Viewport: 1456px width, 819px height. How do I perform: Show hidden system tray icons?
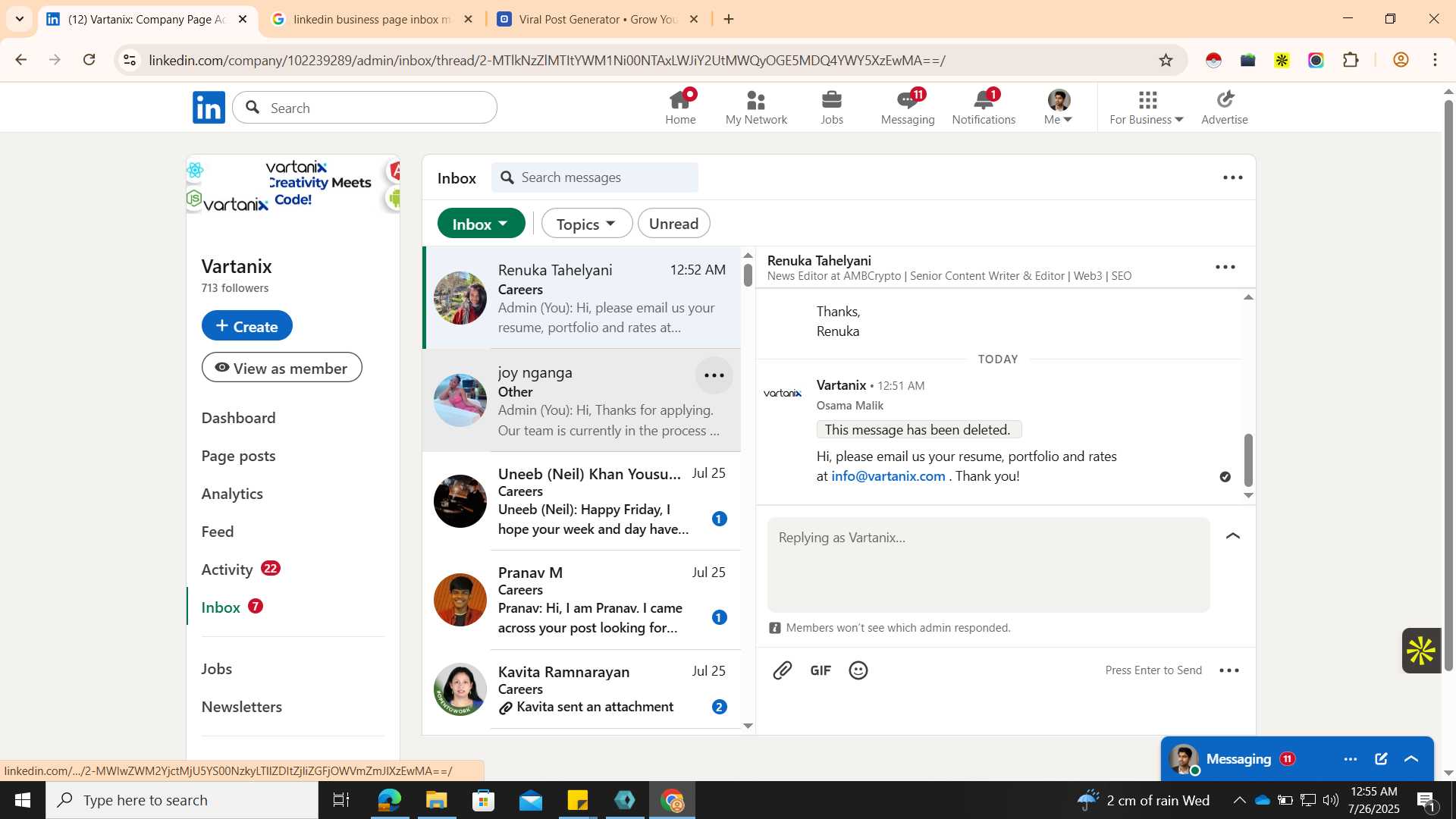pos(1239,800)
